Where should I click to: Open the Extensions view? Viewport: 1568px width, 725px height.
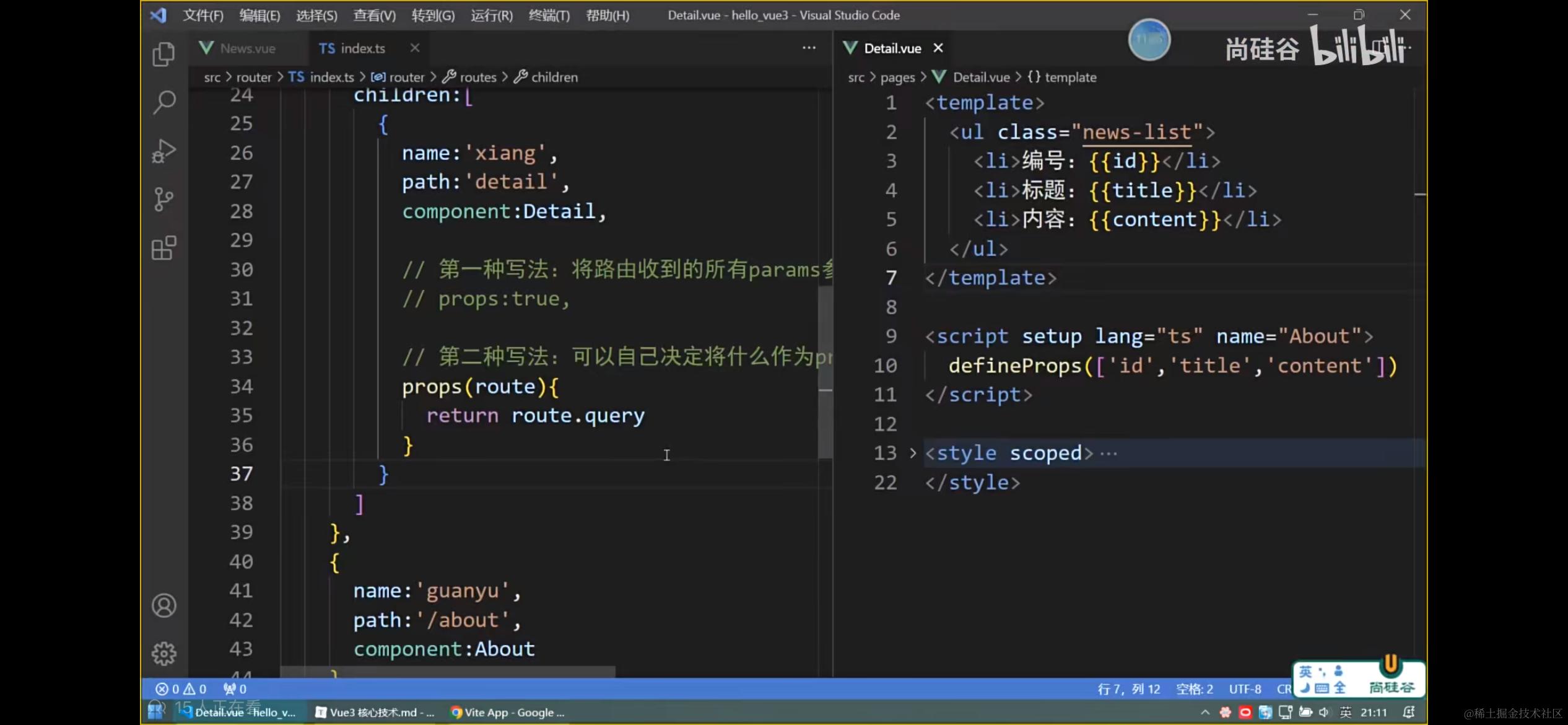pyautogui.click(x=163, y=248)
